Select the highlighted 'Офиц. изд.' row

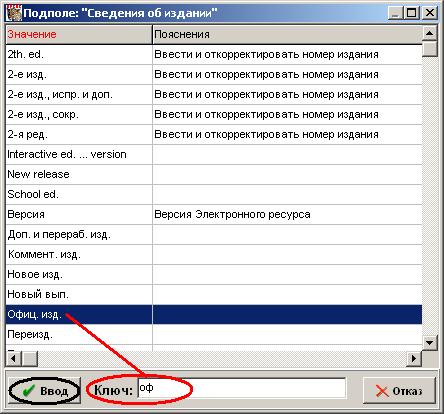pos(214,314)
